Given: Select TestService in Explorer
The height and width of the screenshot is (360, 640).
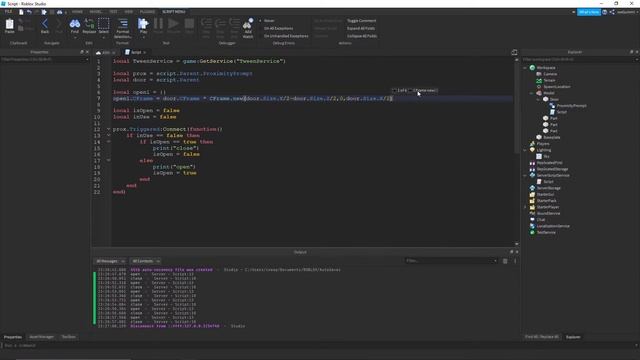Looking at the screenshot, I should 546,232.
